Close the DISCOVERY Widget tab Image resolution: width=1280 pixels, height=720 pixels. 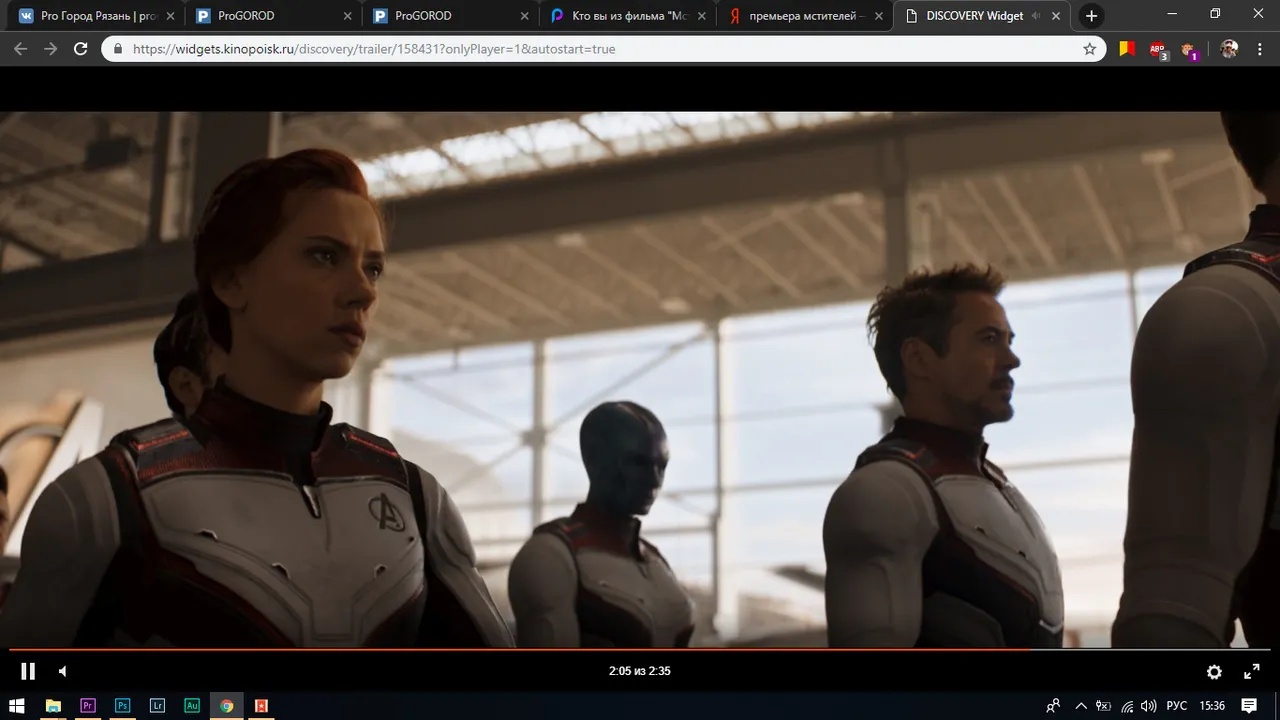pos(1058,16)
